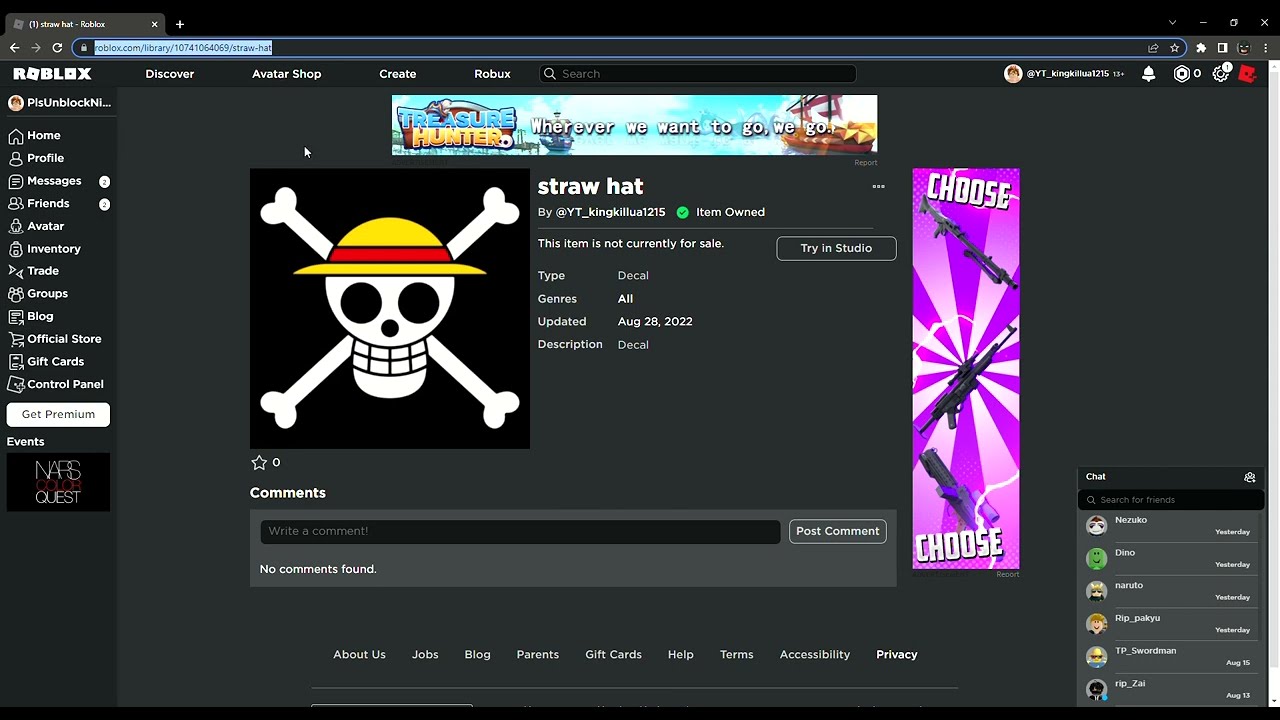Click the chat group settings icon
Image resolution: width=1280 pixels, height=720 pixels.
coord(1249,477)
